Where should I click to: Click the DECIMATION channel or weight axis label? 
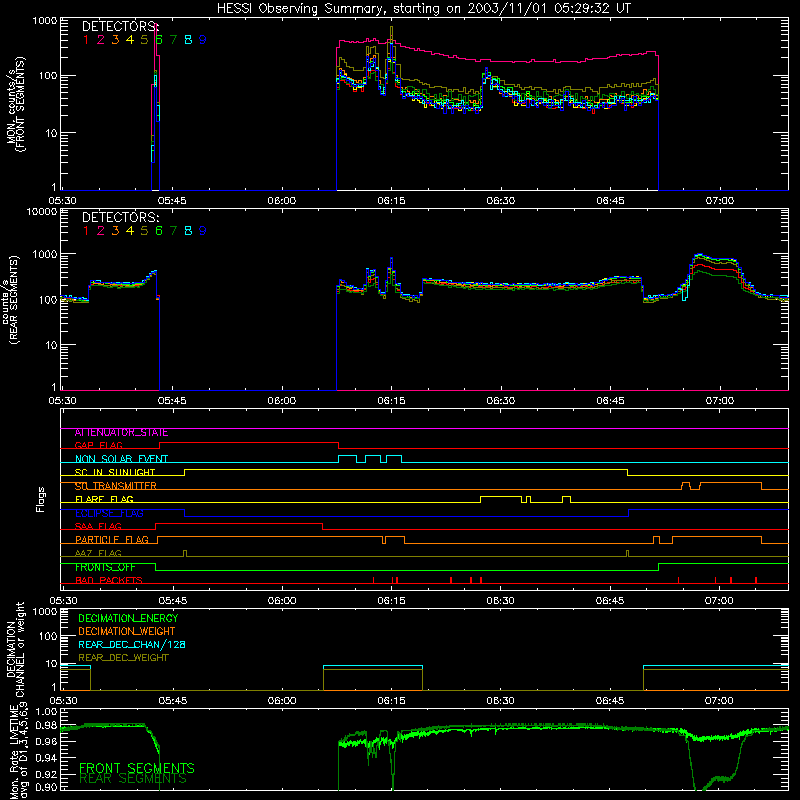coord(15,649)
